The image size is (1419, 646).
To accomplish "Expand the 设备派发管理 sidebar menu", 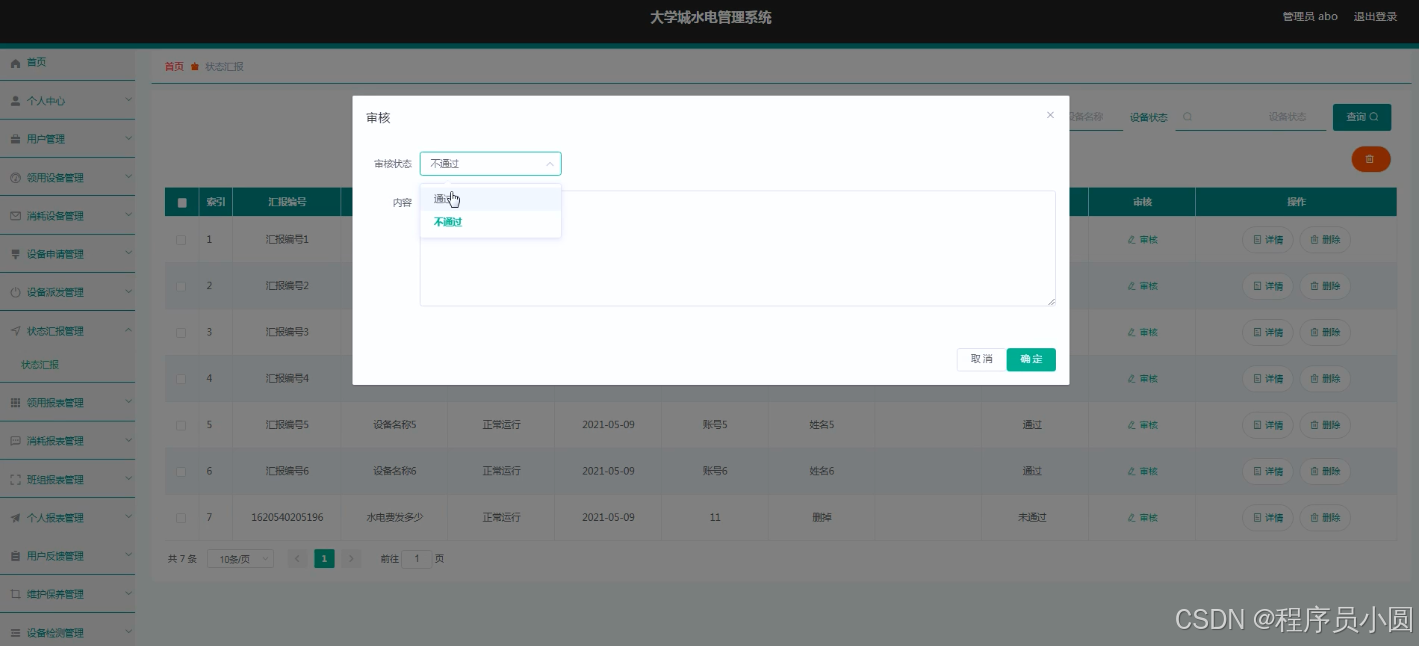I will click(67, 293).
